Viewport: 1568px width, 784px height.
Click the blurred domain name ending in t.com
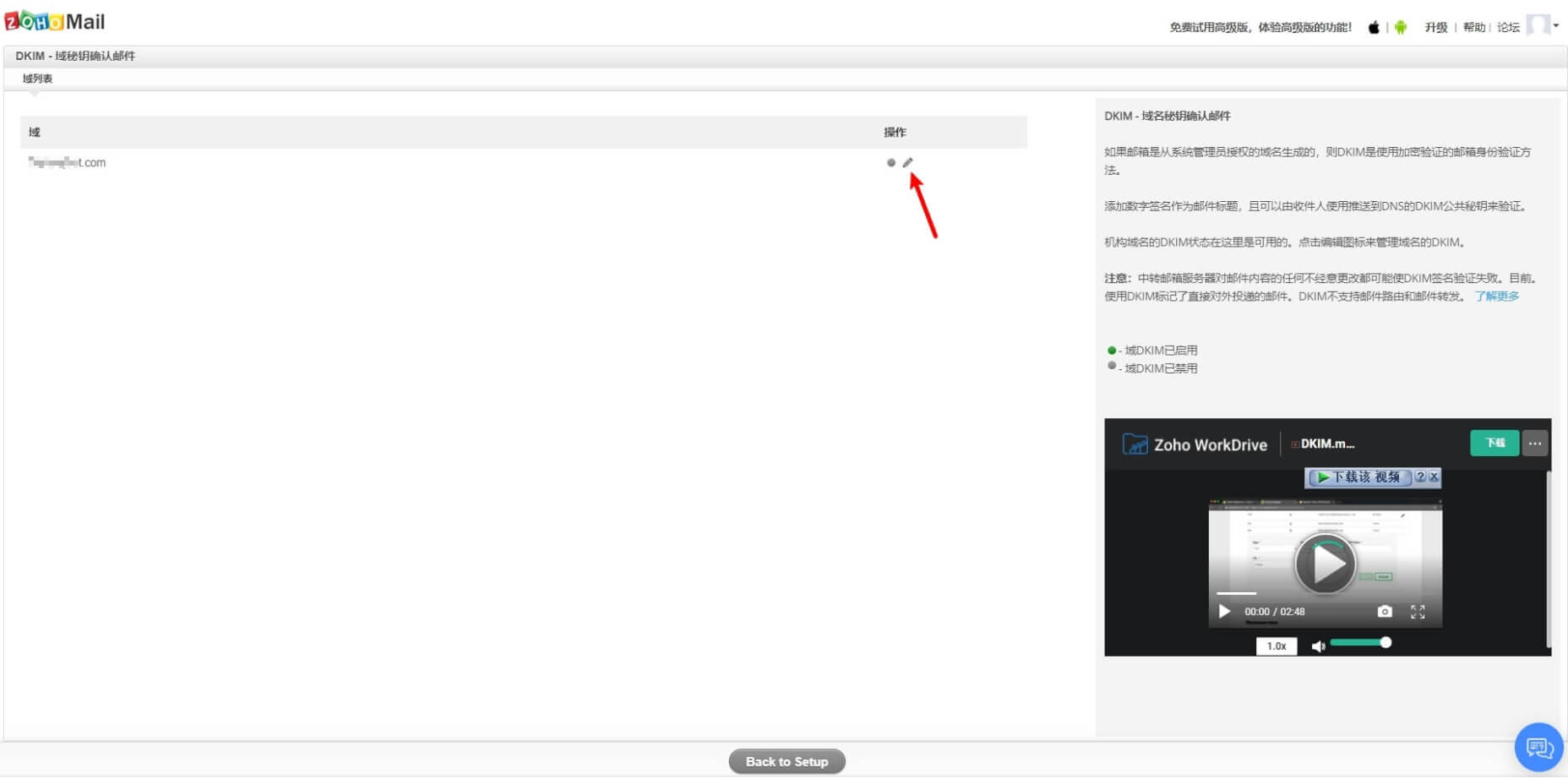(67, 162)
